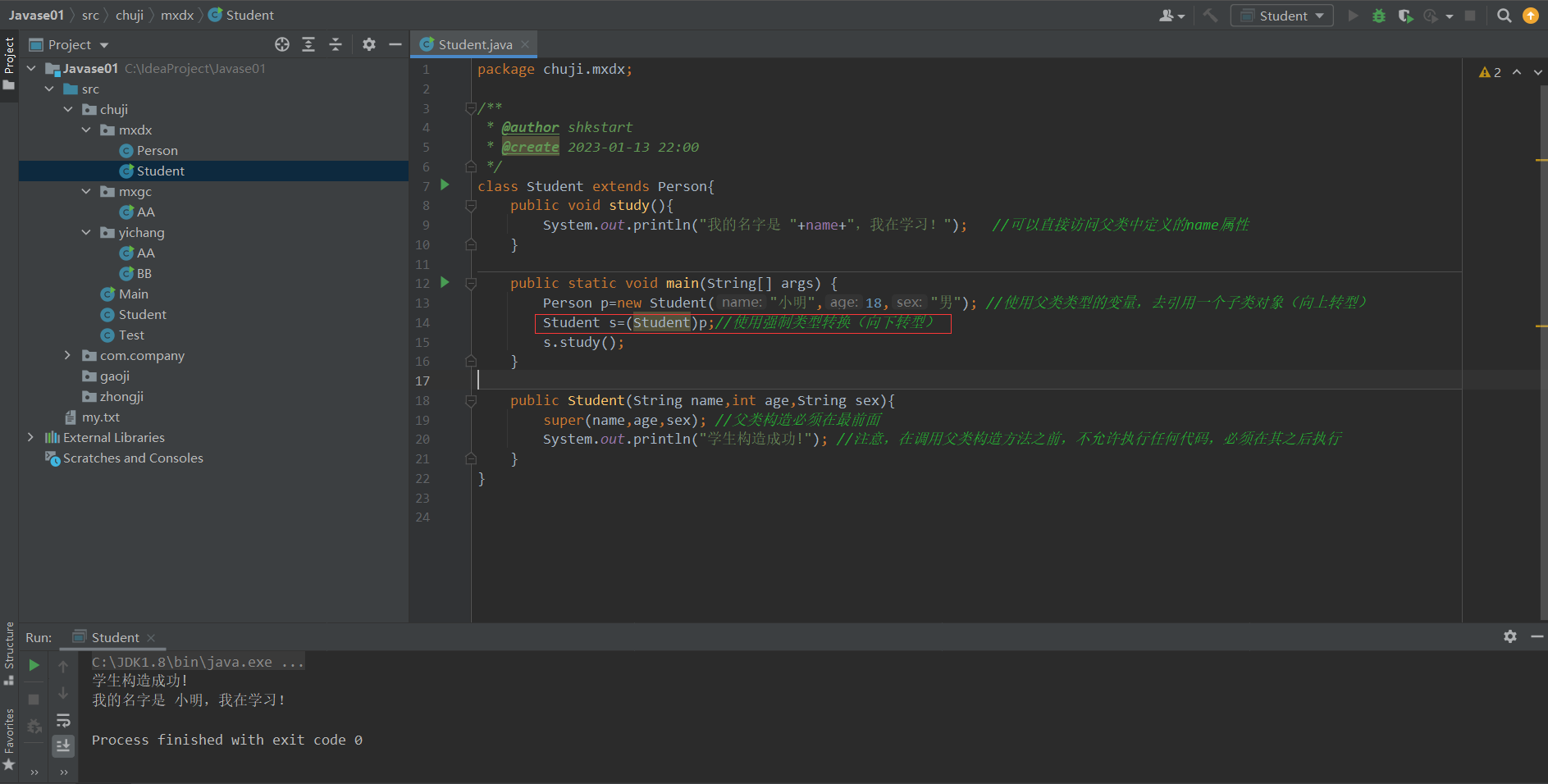The width and height of the screenshot is (1548, 784).
Task: Select Person class in project tree
Action: click(x=157, y=150)
